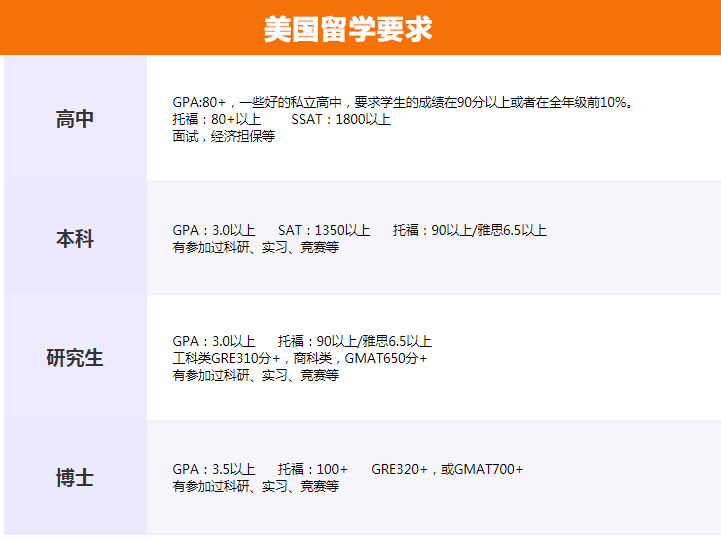The image size is (721, 538).
Task: Click 托福：90以上/雅思6.5以上 in 本科 row
Action: (x=469, y=230)
